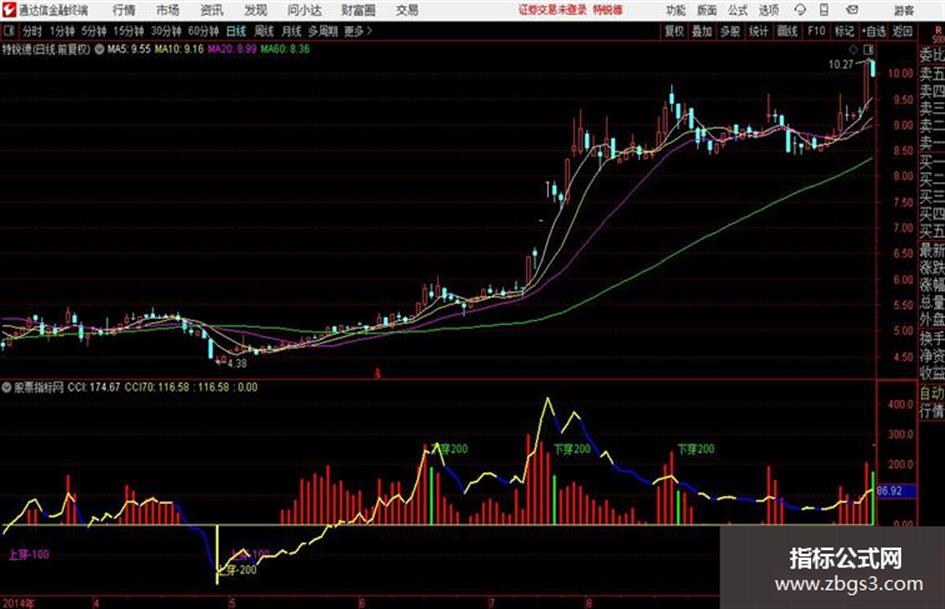The image size is (945, 609).
Task: Click the 特锐德(日线,前复权) chart title
Action: tap(46, 49)
